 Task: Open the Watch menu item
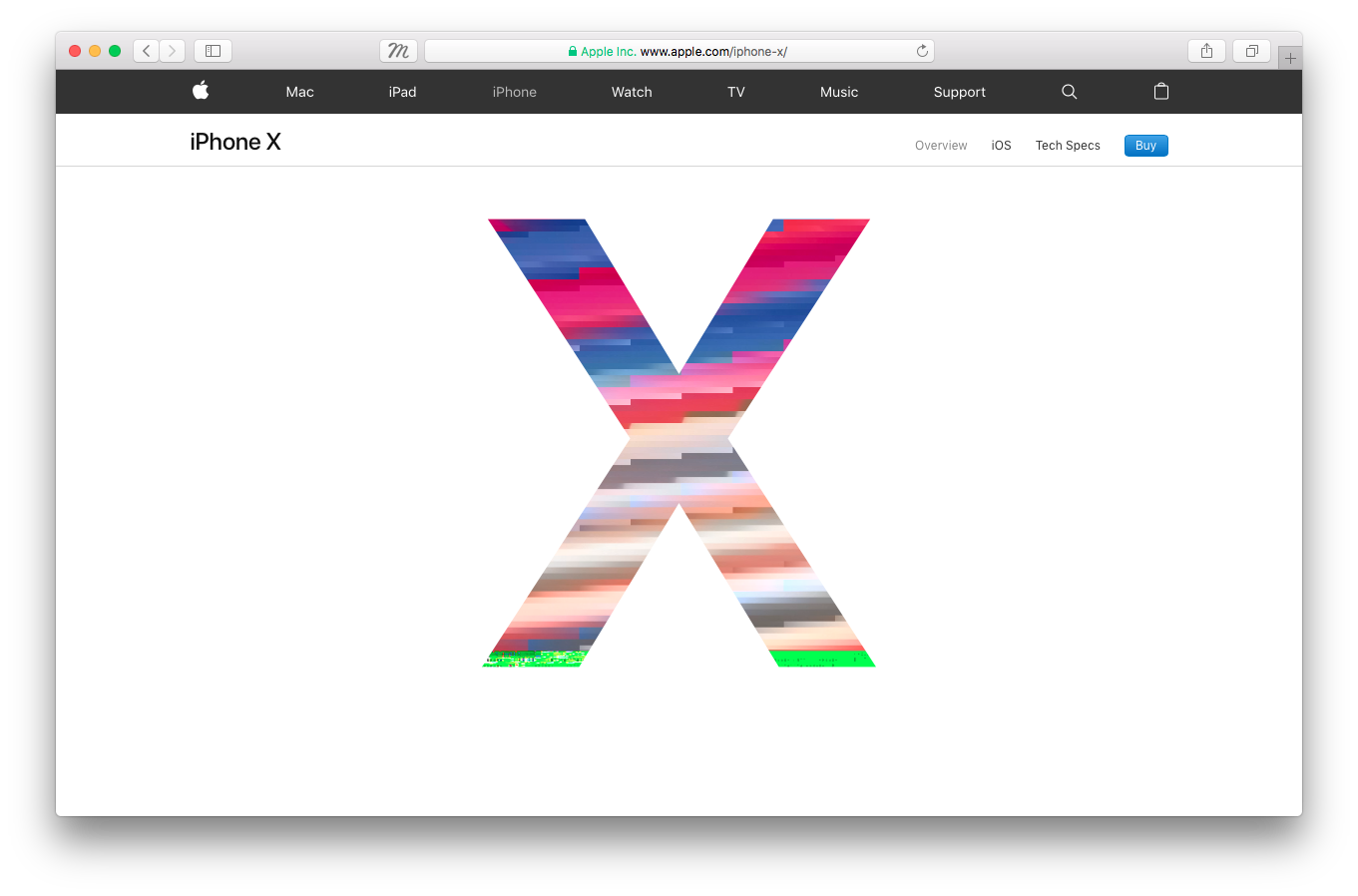(632, 92)
